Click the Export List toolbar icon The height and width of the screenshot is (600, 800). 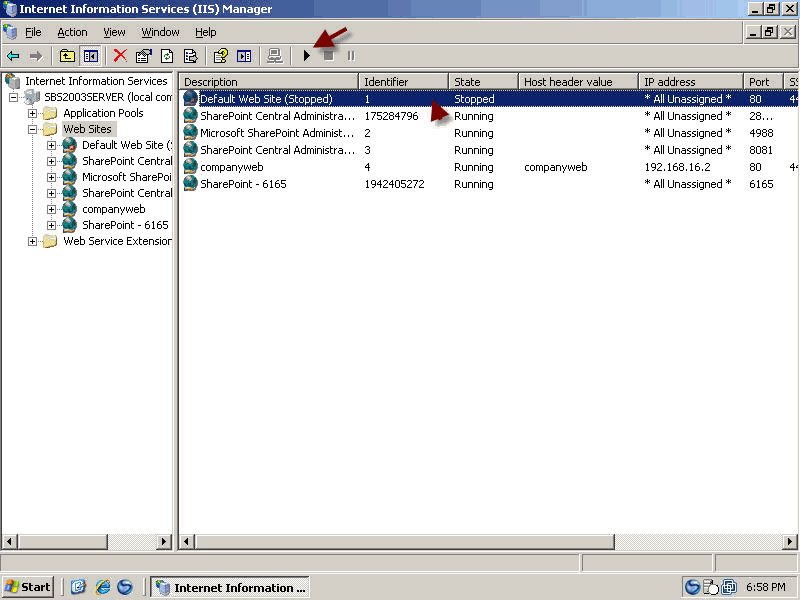[x=190, y=56]
